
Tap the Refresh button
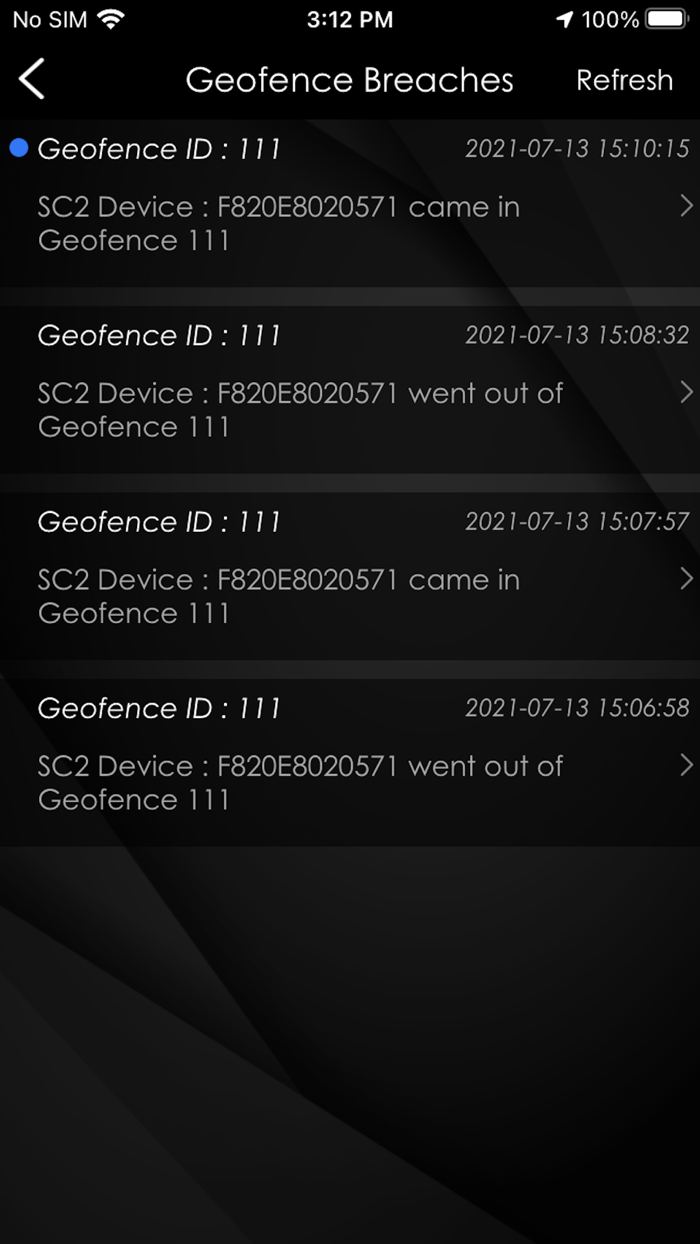[x=625, y=80]
